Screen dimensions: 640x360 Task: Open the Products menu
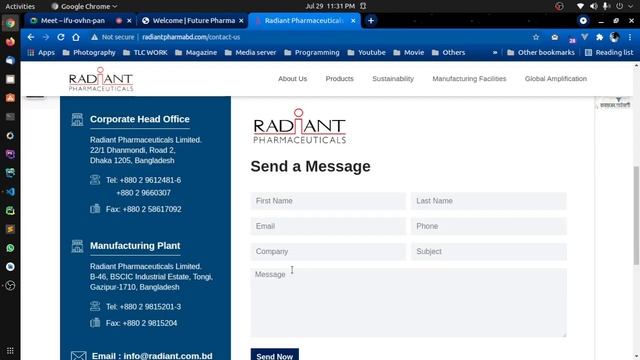click(x=340, y=79)
